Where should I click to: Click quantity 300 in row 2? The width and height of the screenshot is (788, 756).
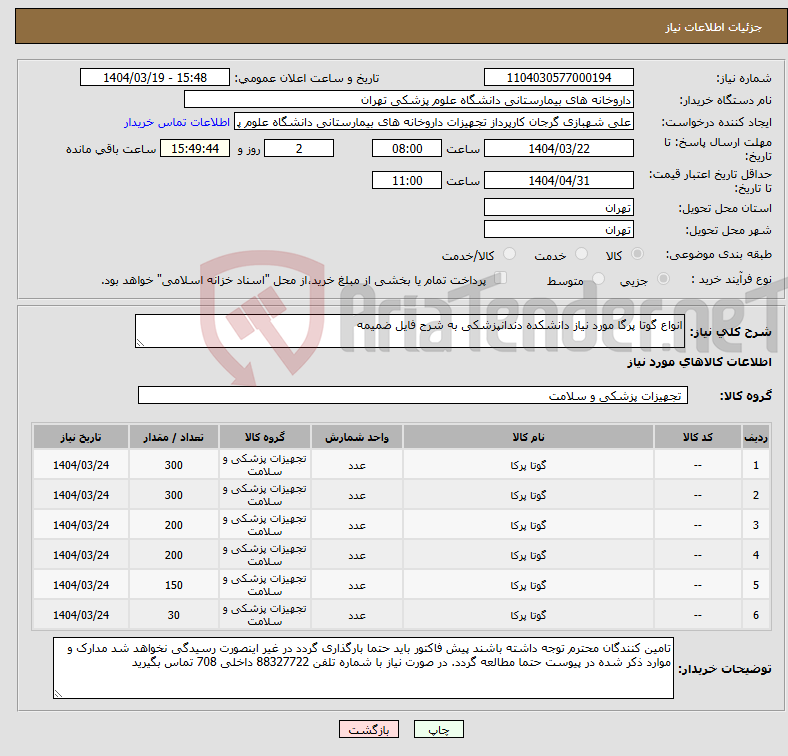(173, 495)
